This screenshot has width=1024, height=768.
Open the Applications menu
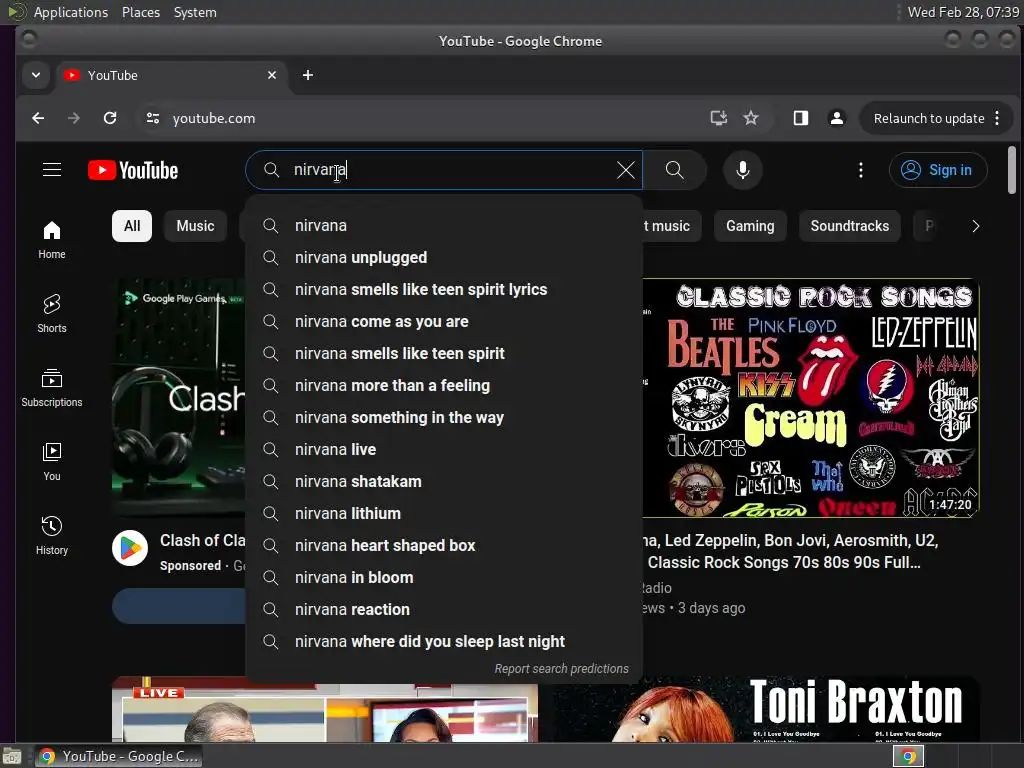[x=71, y=12]
